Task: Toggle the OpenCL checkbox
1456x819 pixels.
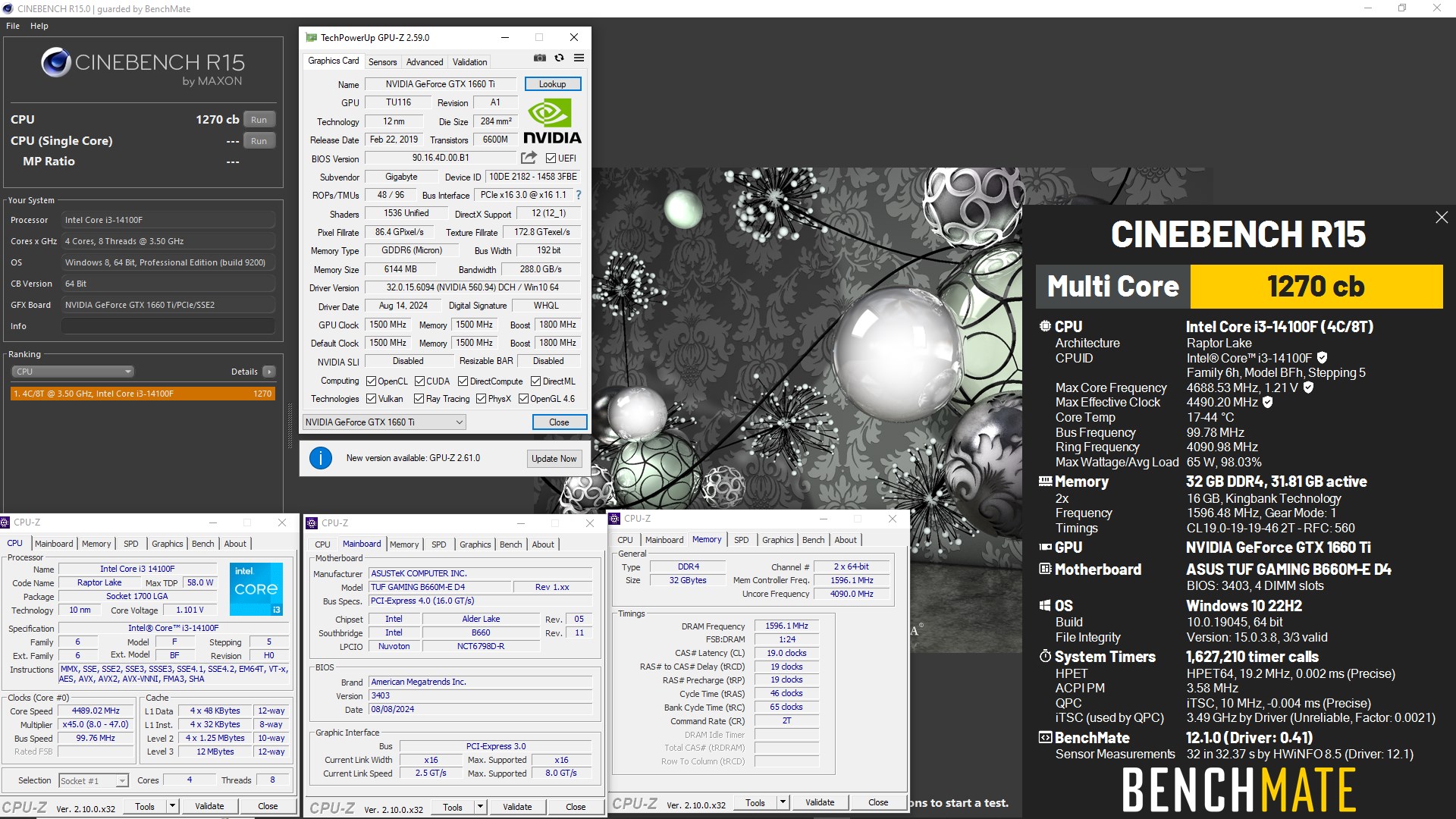Action: [x=371, y=381]
